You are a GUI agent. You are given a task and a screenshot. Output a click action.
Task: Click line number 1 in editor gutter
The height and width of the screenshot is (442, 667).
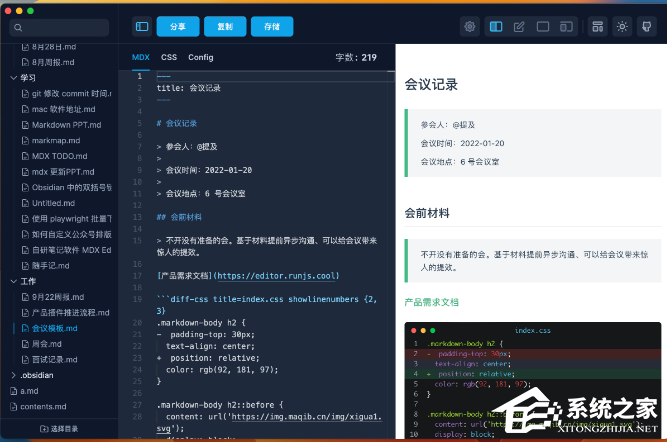point(139,76)
